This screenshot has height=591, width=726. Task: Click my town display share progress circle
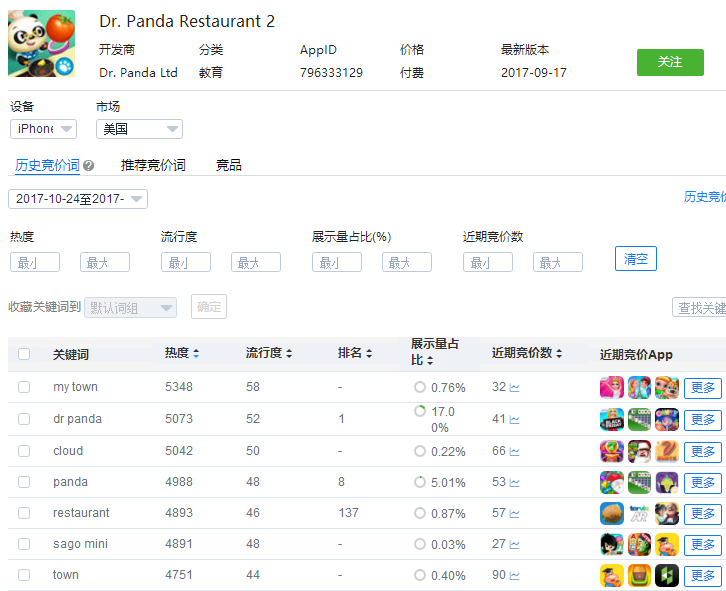[x=420, y=387]
